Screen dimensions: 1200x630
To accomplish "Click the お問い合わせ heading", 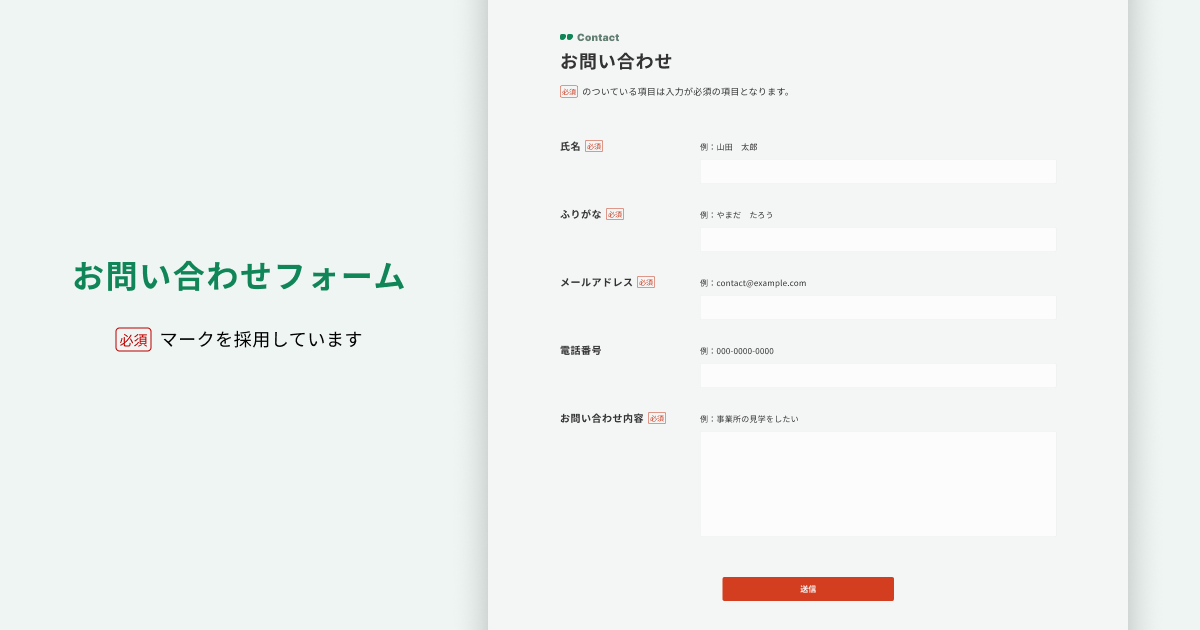I will click(x=617, y=61).
